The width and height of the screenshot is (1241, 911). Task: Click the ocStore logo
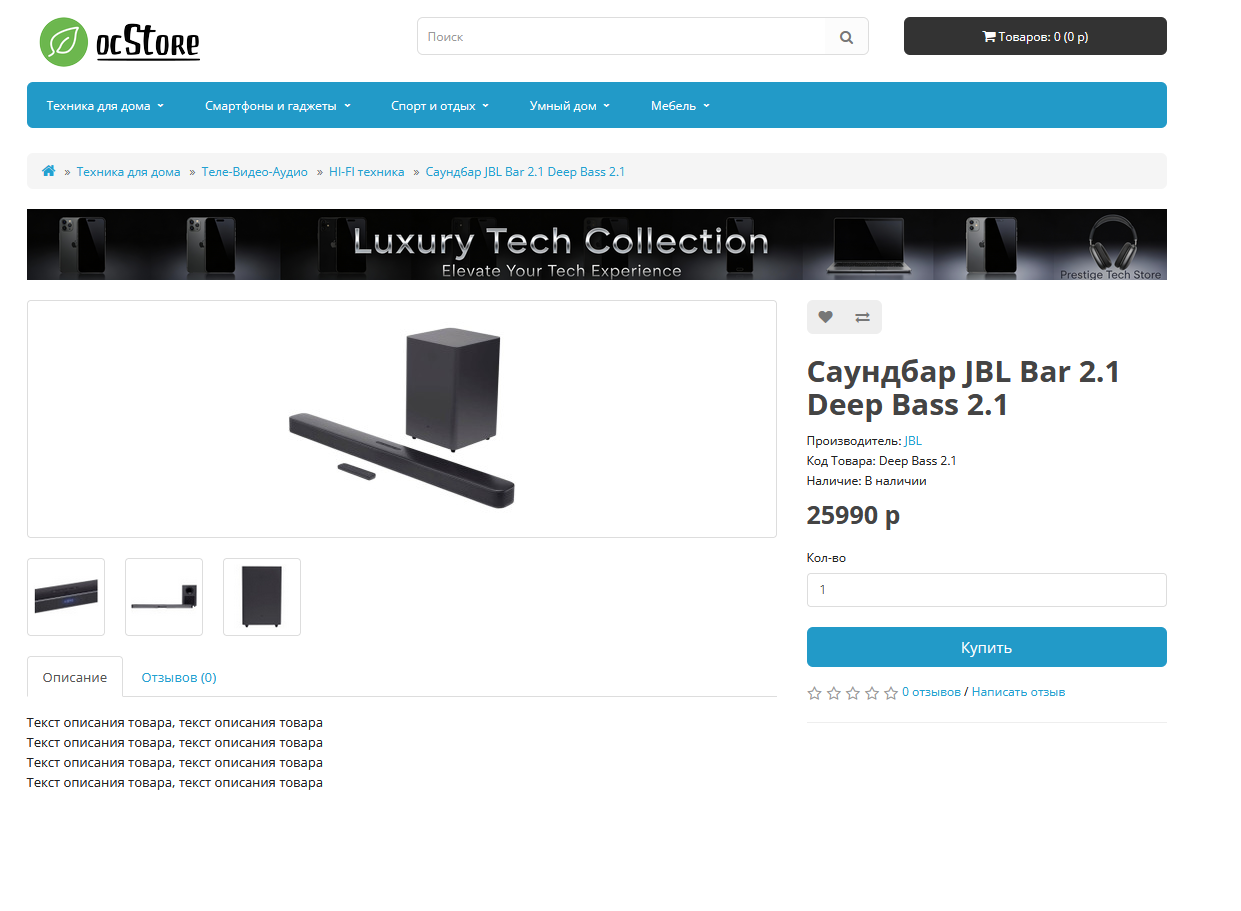point(119,42)
